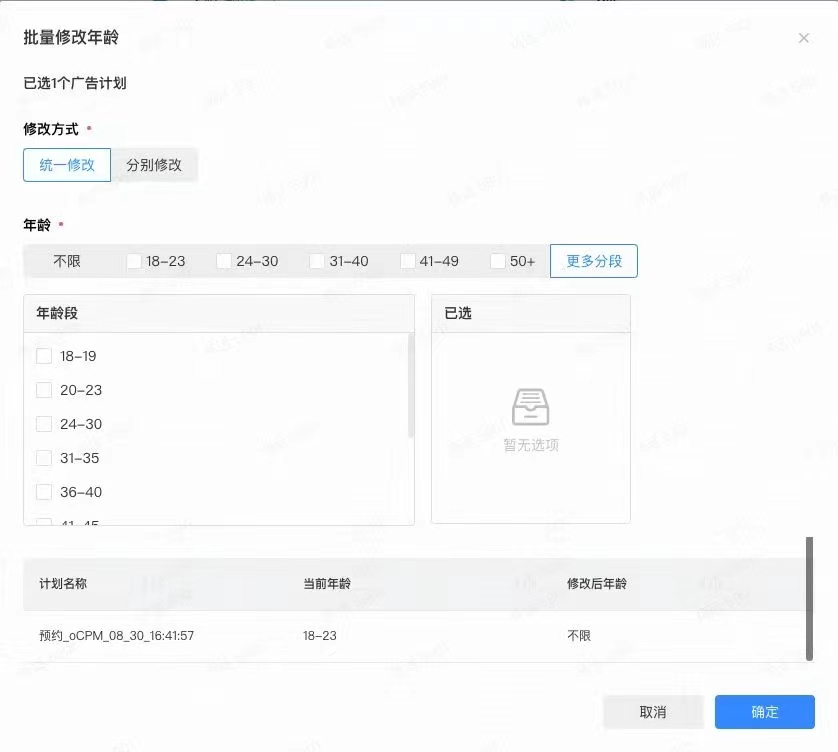Check 31-35 in the 年龄段 list
This screenshot has width=838, height=752.
pos(44,458)
